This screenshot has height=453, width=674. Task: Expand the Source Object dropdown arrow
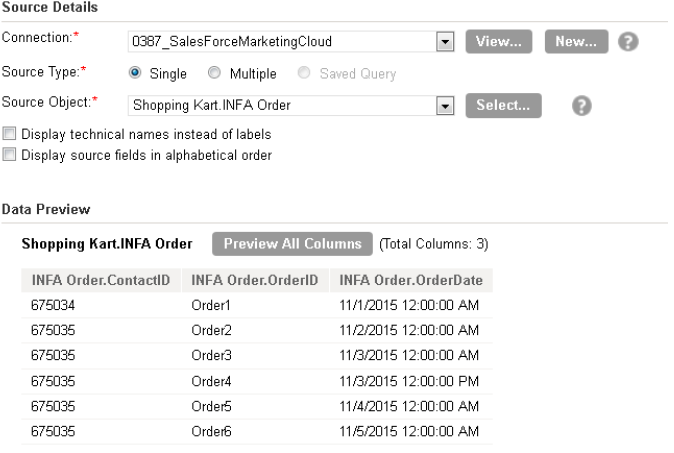[x=445, y=105]
